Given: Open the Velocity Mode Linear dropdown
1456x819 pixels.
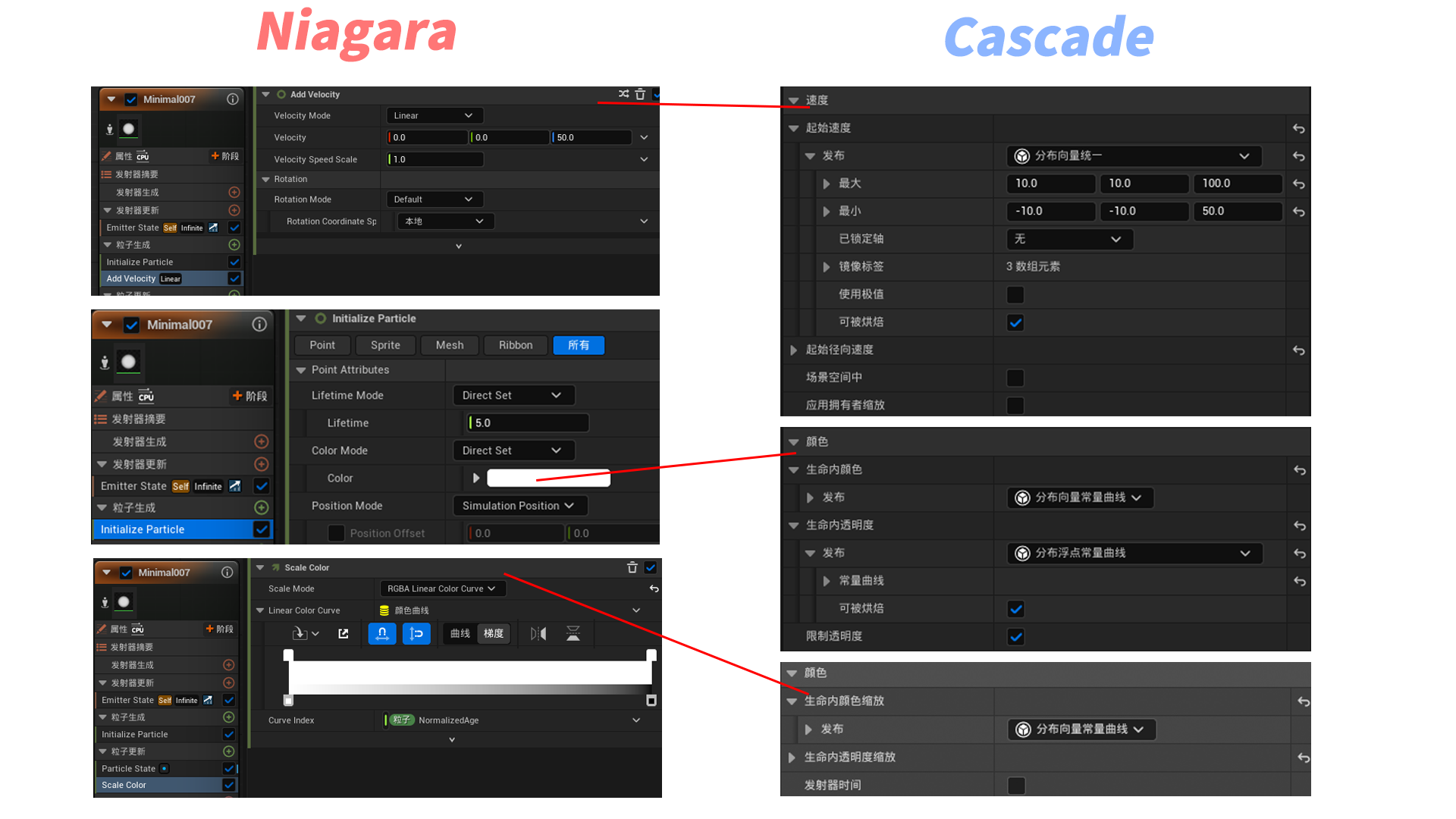Looking at the screenshot, I should click(434, 115).
